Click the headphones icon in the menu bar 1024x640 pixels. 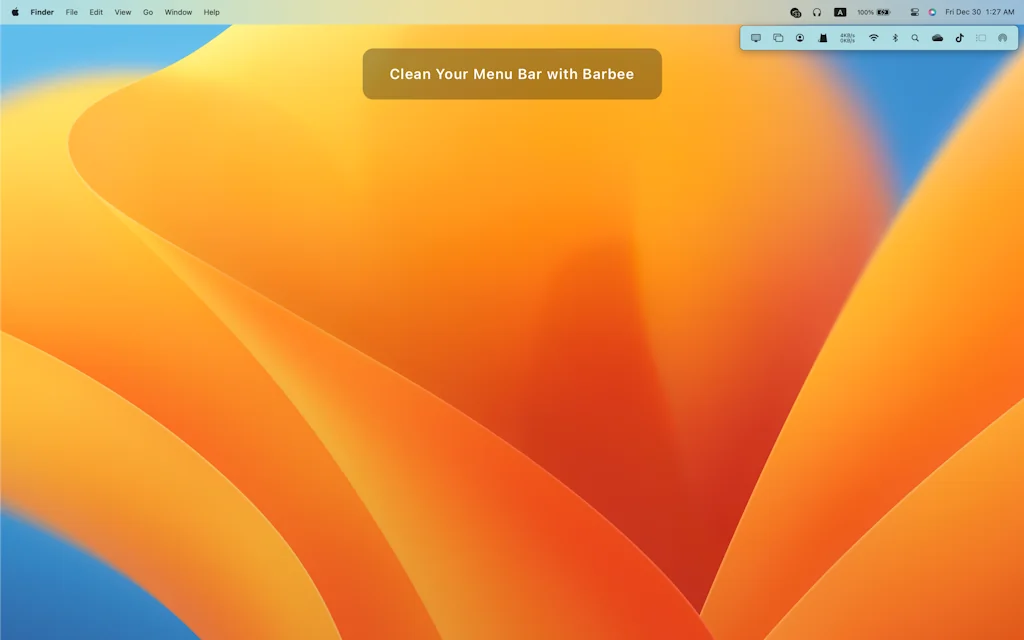[817, 12]
